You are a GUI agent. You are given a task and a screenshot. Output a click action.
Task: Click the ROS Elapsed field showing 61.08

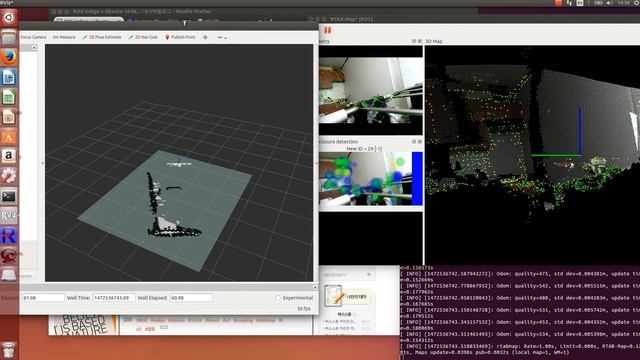click(x=43, y=298)
